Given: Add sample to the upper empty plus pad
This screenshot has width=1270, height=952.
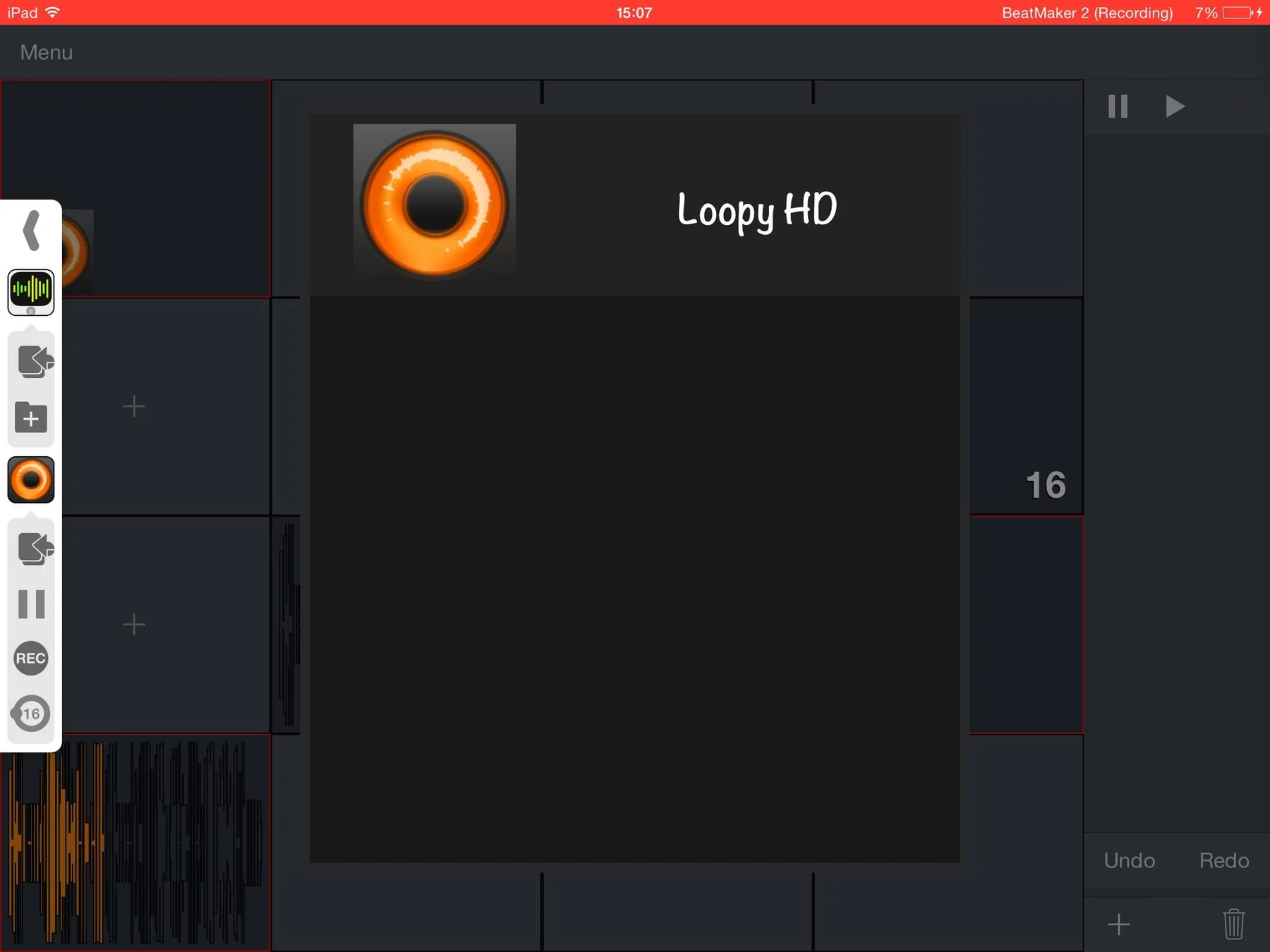Looking at the screenshot, I should tap(134, 406).
